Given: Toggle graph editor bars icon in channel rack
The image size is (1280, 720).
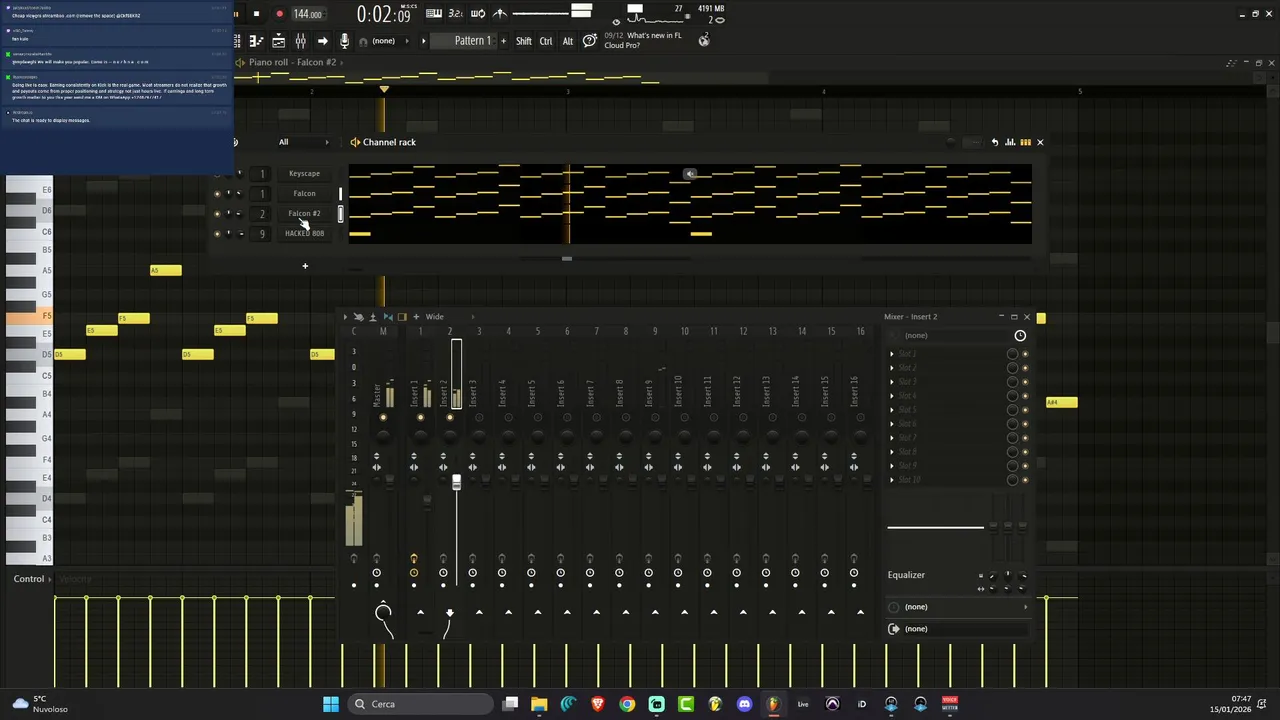Looking at the screenshot, I should (x=1010, y=142).
